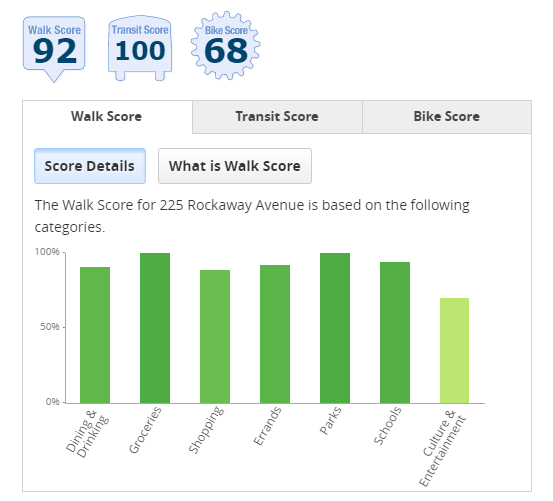Click the Dining & Drinking axis label
This screenshot has width=553, height=501.
(87, 434)
